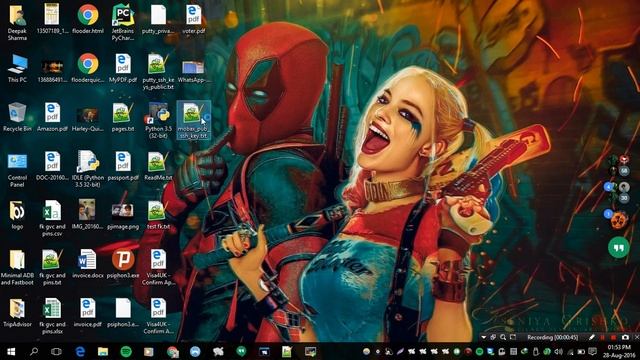Viewport: 640px width, 360px height.
Task: Select the This PC desktop icon
Action: pyautogui.click(x=17, y=64)
